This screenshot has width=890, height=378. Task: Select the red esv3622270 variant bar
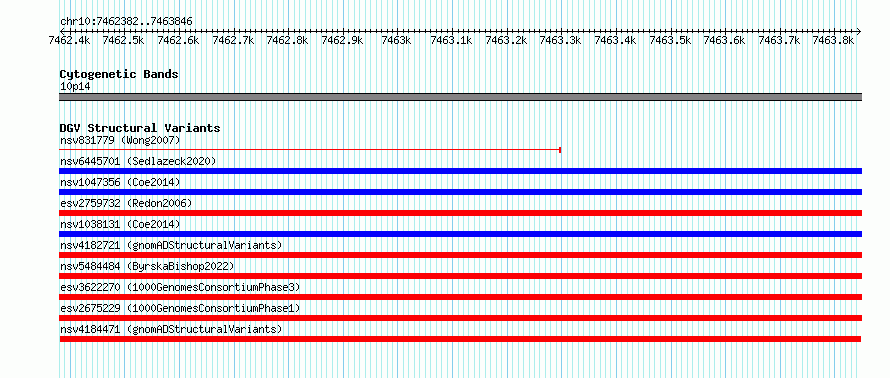coord(460,297)
